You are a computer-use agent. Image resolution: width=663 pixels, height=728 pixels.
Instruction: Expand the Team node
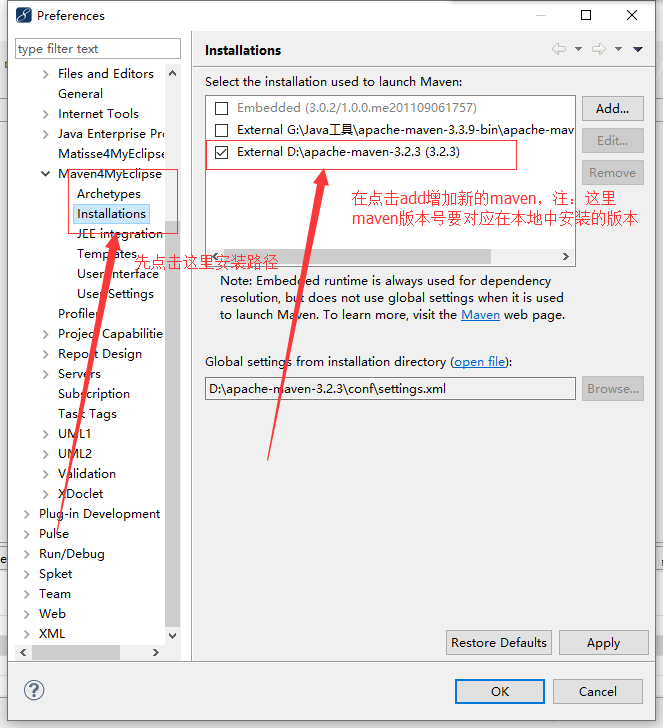pyautogui.click(x=26, y=594)
